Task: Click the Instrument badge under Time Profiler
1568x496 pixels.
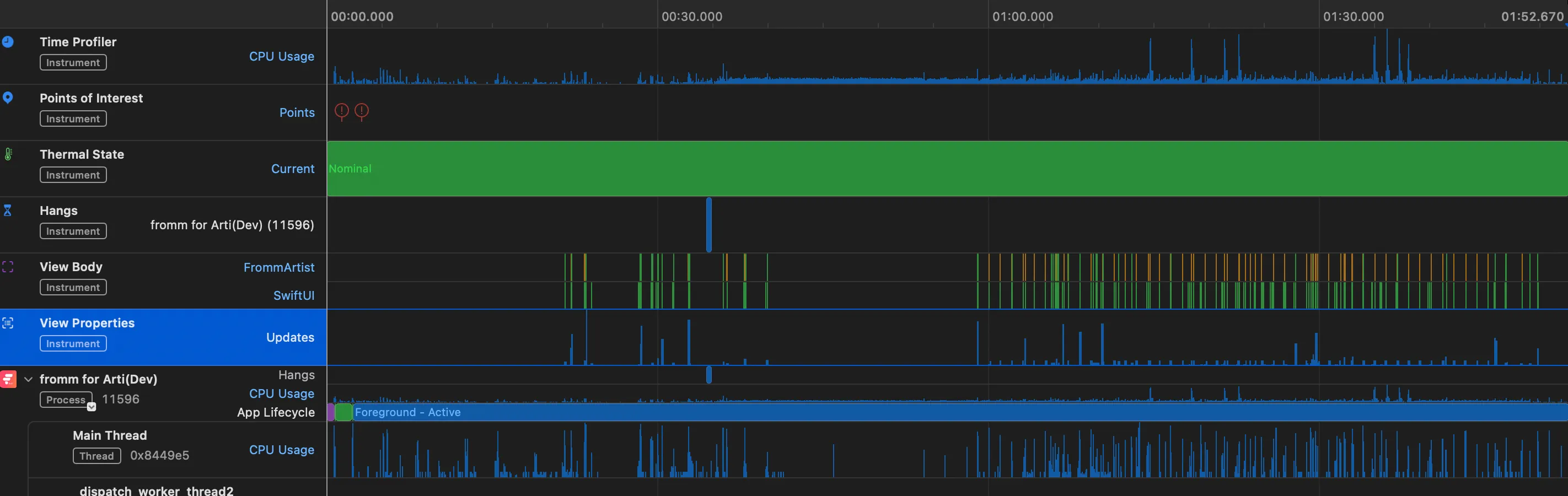Action: [73, 63]
